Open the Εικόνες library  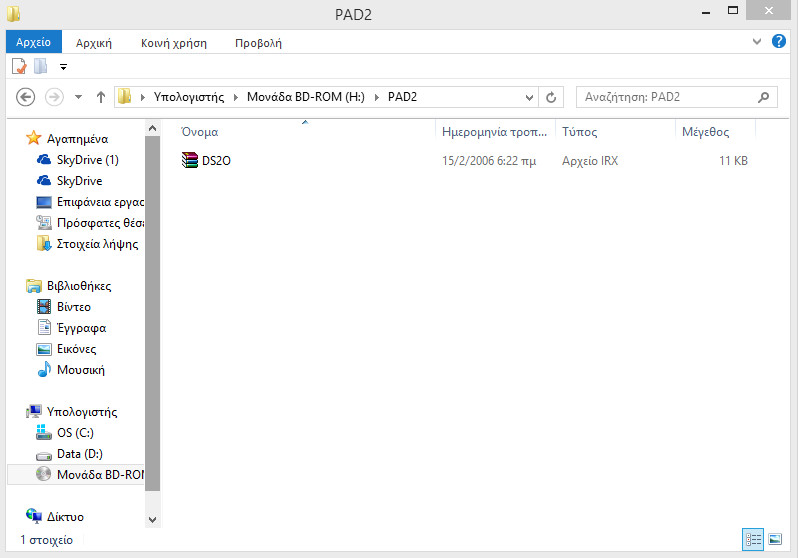[x=76, y=349]
